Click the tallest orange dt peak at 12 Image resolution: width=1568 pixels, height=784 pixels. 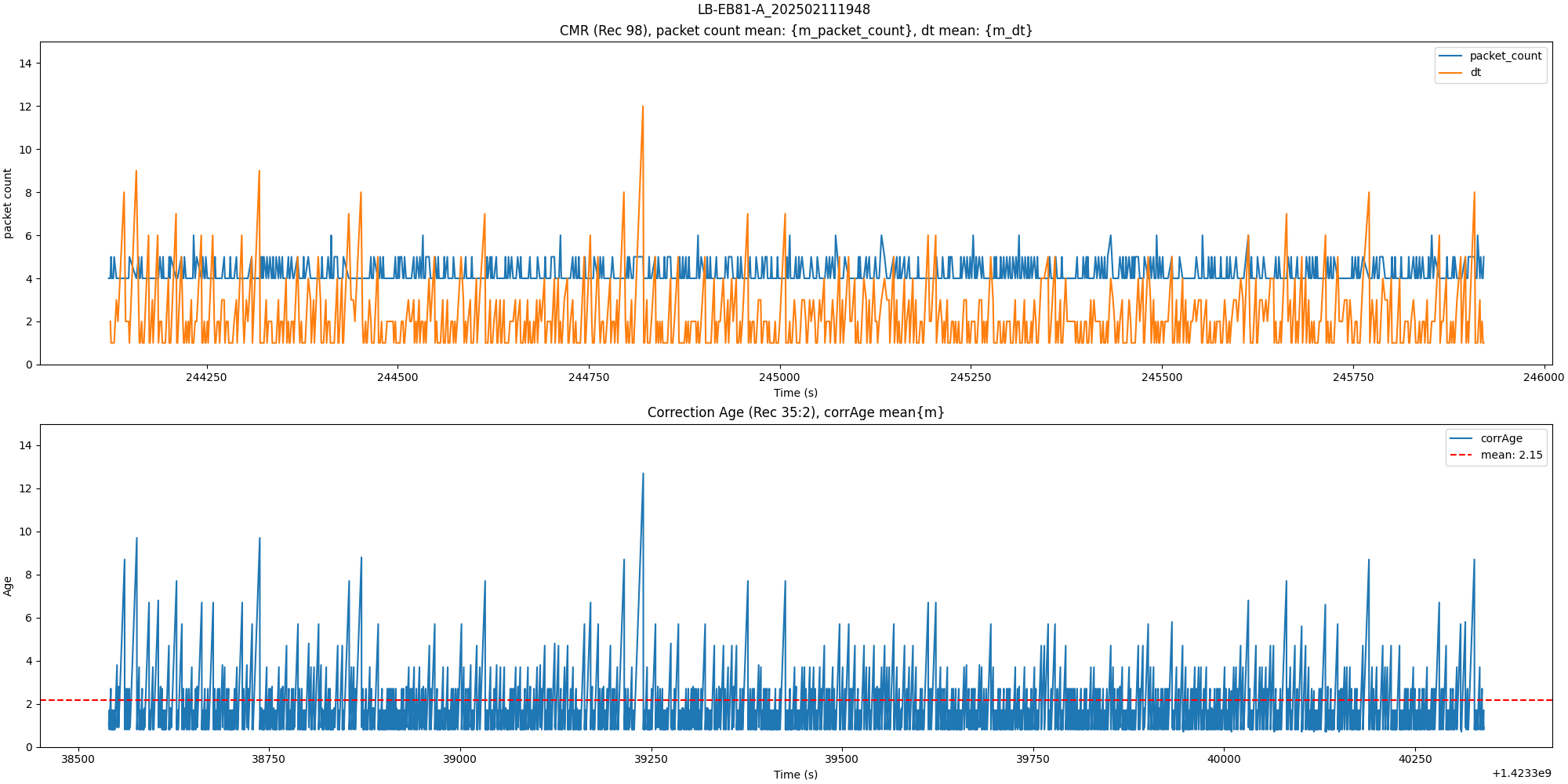[x=643, y=107]
